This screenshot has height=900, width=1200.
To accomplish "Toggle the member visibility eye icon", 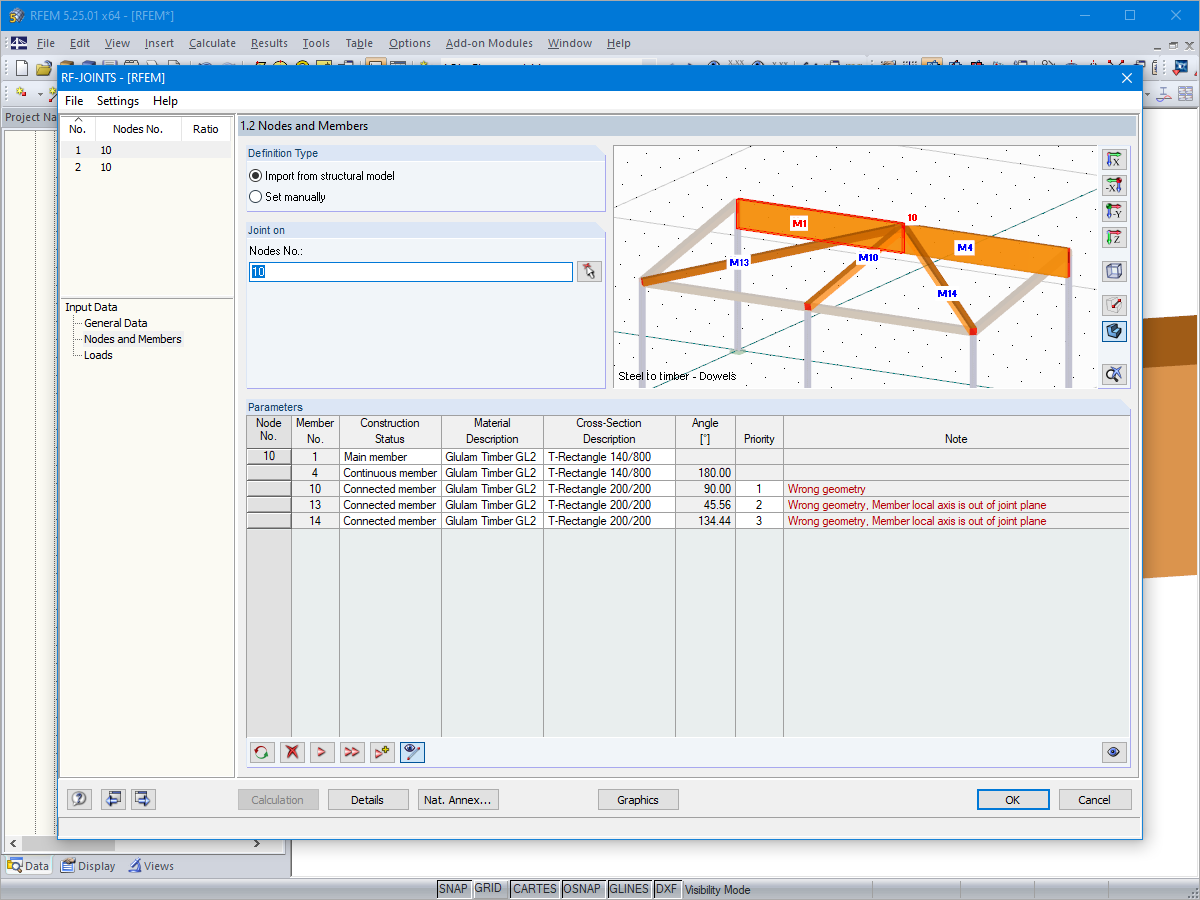I will click(412, 752).
